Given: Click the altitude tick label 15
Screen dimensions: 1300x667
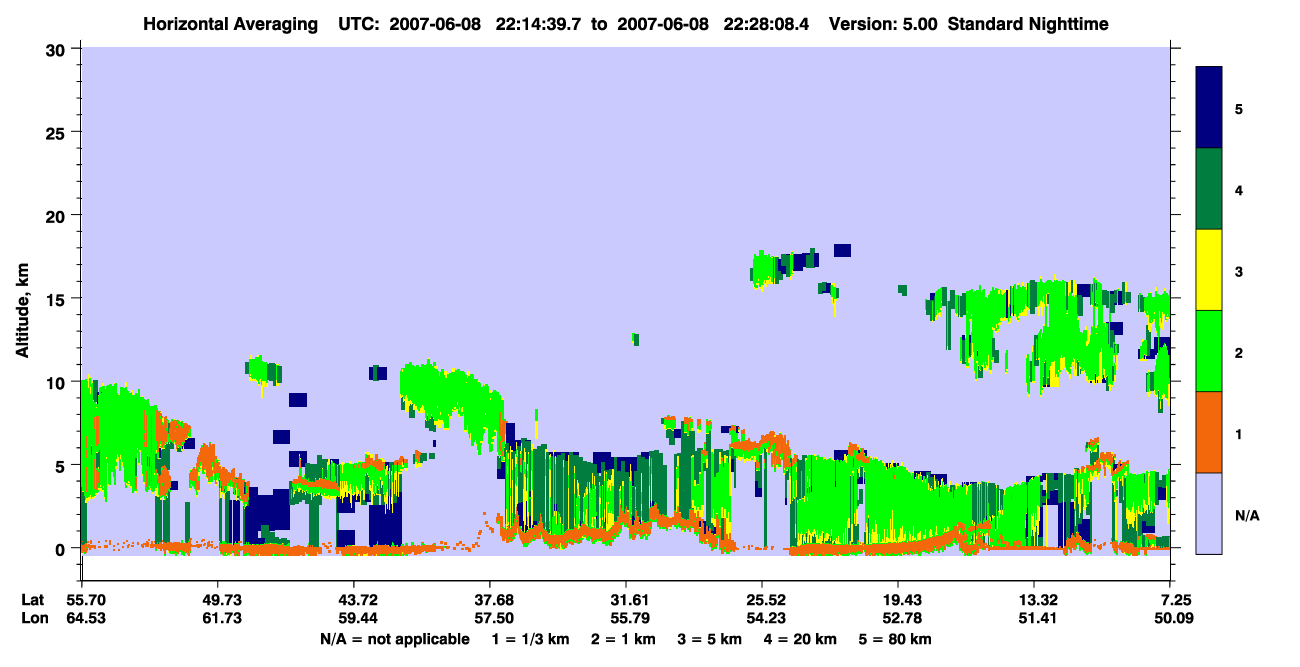Looking at the screenshot, I should (58, 298).
